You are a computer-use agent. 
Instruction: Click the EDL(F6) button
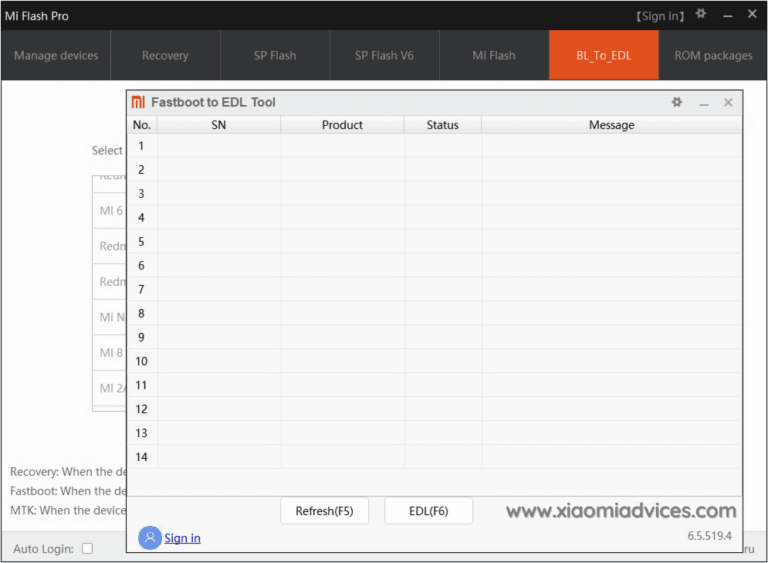(429, 511)
